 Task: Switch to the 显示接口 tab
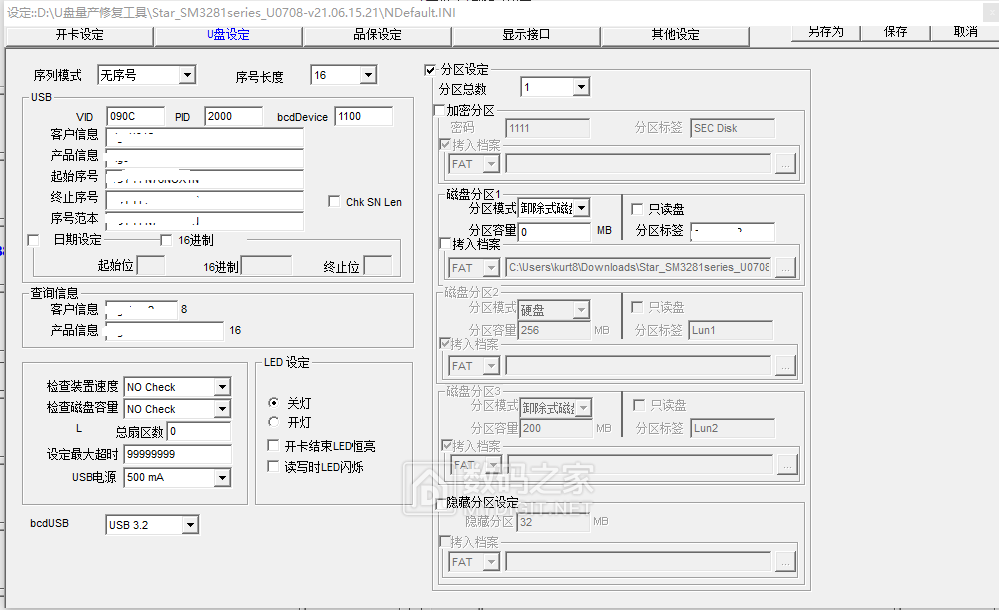(x=524, y=33)
